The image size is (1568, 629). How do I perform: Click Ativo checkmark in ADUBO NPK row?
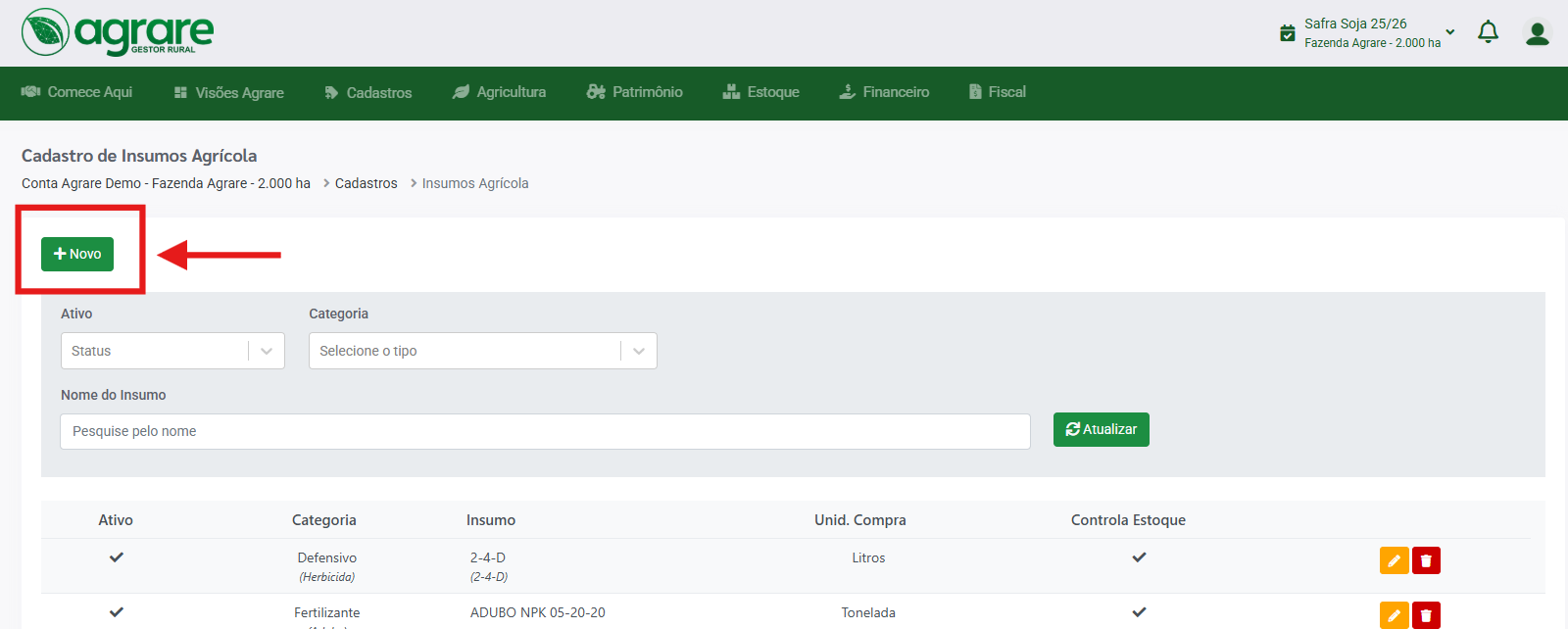click(117, 611)
